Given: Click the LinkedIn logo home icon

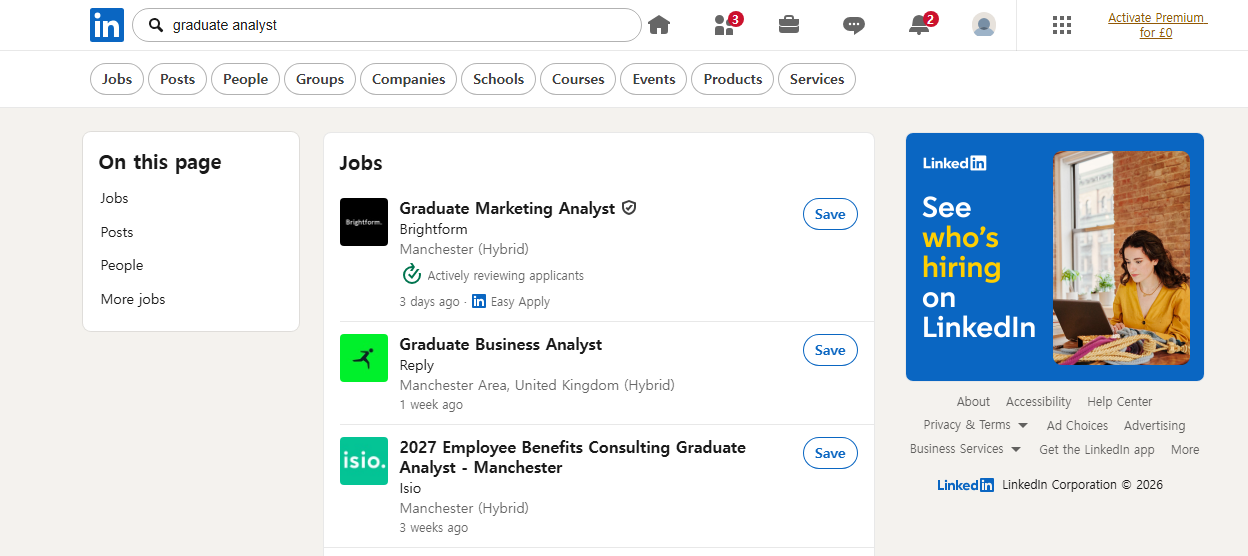Looking at the screenshot, I should (x=107, y=25).
